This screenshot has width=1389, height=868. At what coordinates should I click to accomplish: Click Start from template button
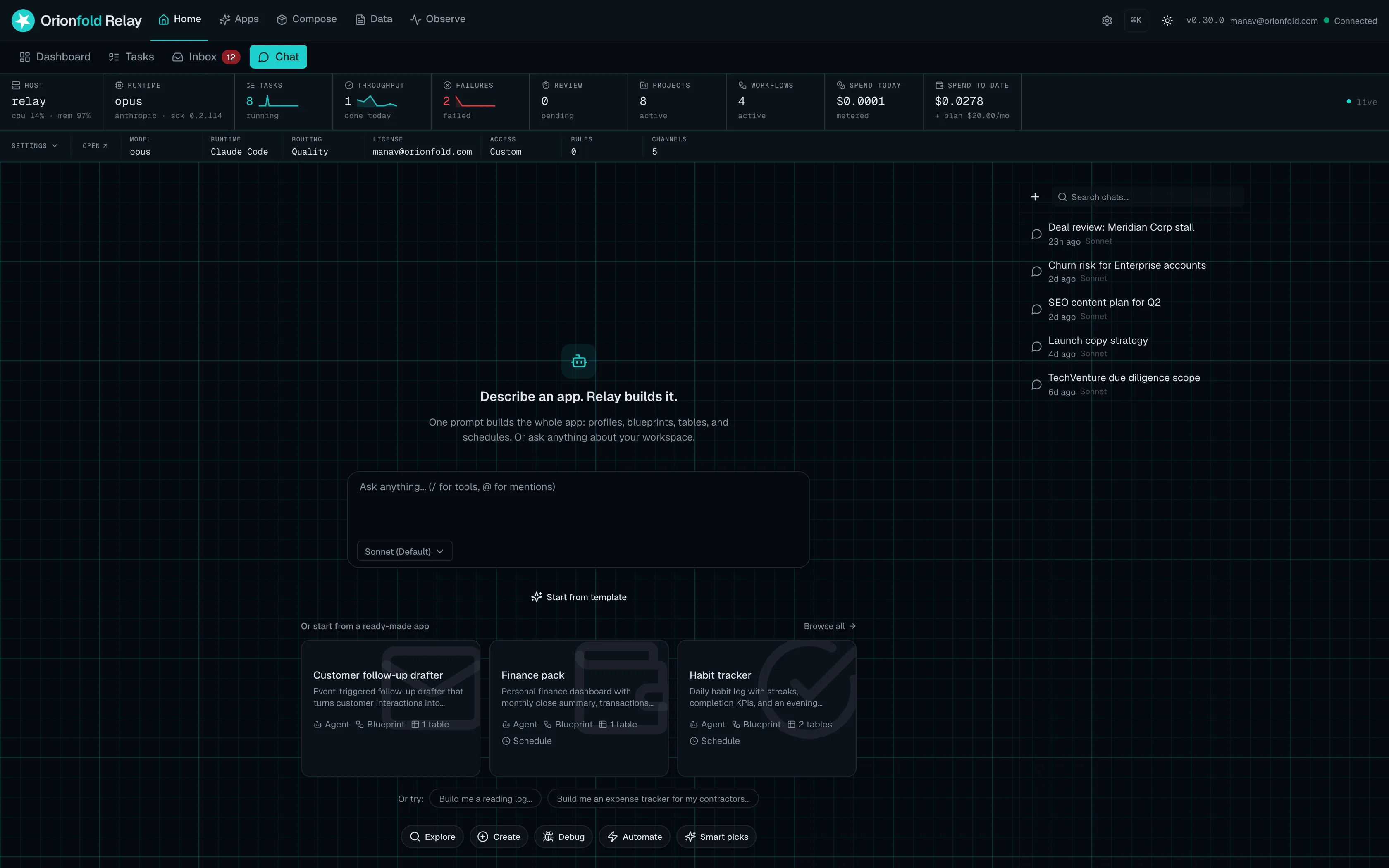tap(579, 597)
